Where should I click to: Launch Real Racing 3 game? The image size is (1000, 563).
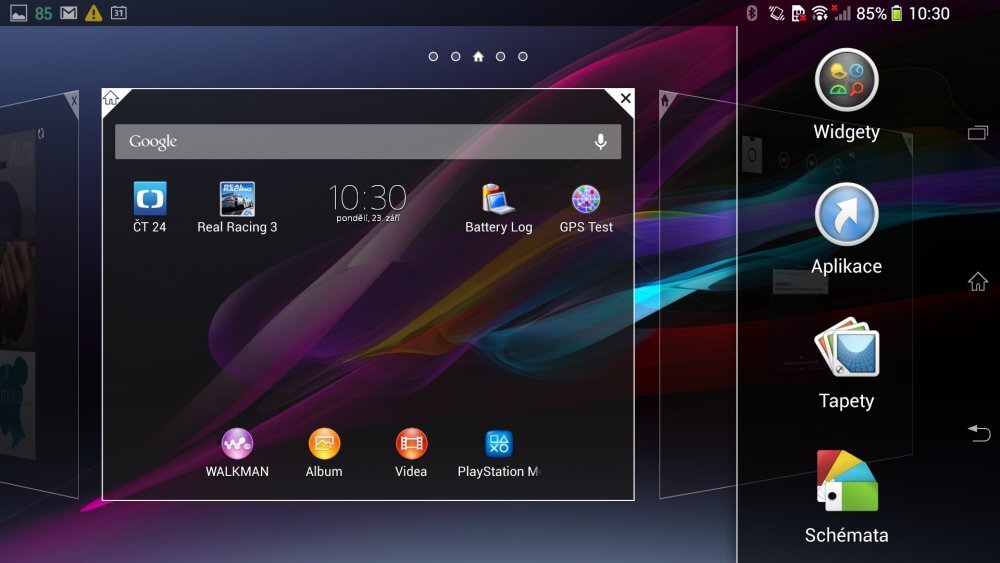(237, 208)
